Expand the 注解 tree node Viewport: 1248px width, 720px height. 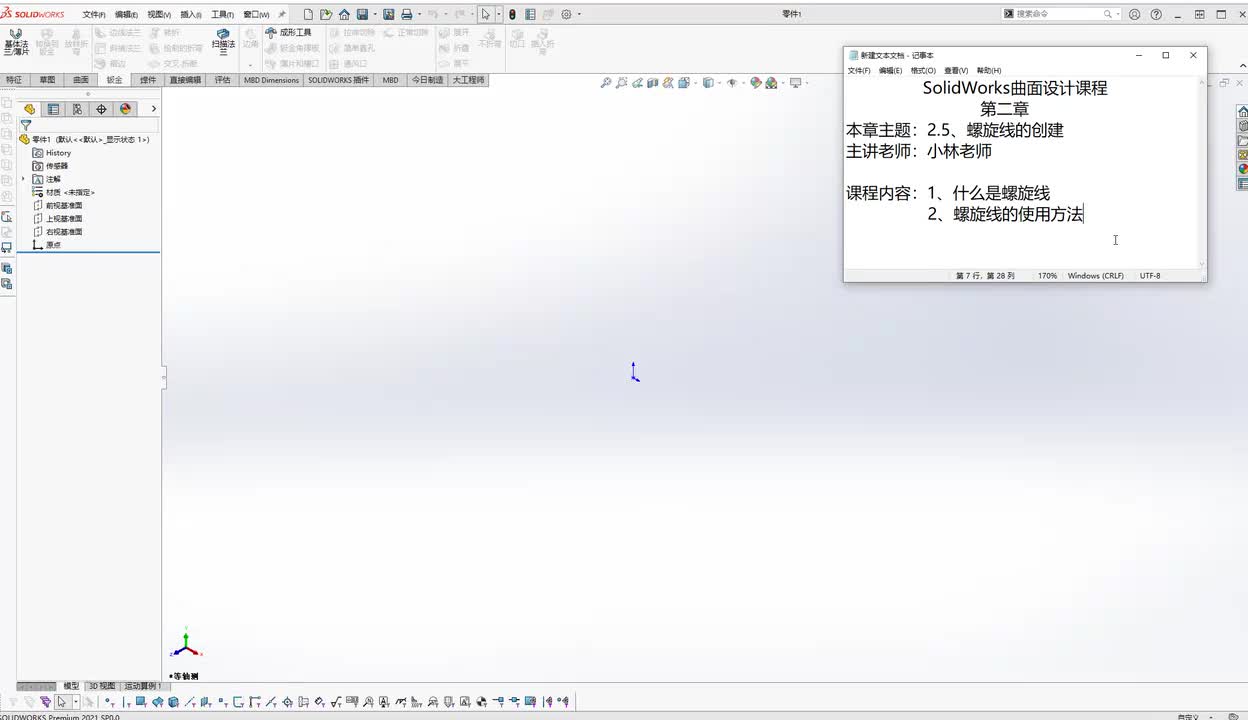pyautogui.click(x=23, y=179)
